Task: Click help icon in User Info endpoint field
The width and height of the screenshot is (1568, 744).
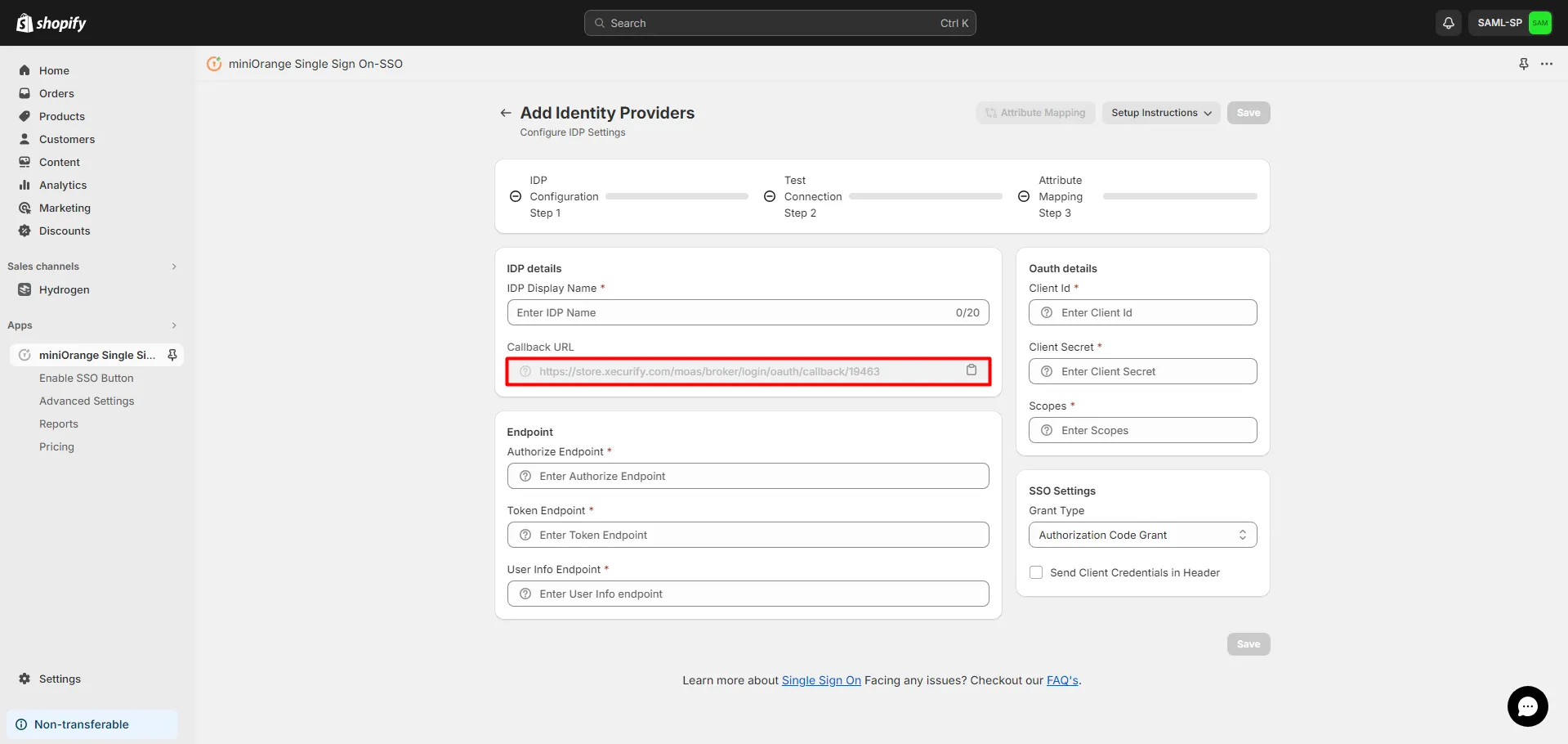Action: pos(525,594)
